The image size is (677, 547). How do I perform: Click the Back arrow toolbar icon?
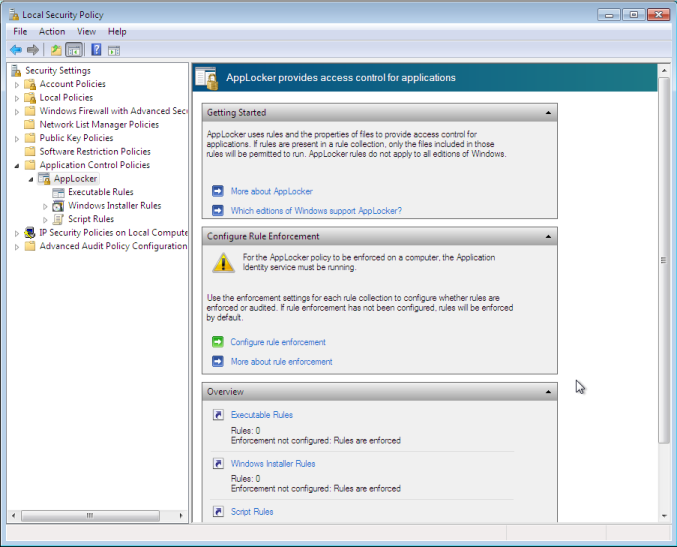click(16, 50)
